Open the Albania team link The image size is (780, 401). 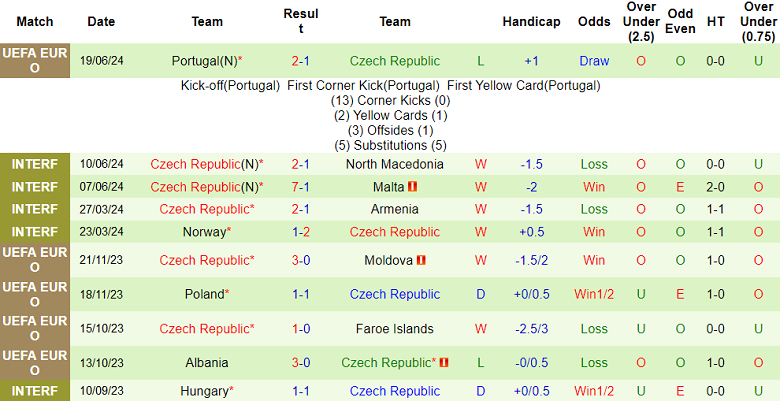[x=207, y=362]
